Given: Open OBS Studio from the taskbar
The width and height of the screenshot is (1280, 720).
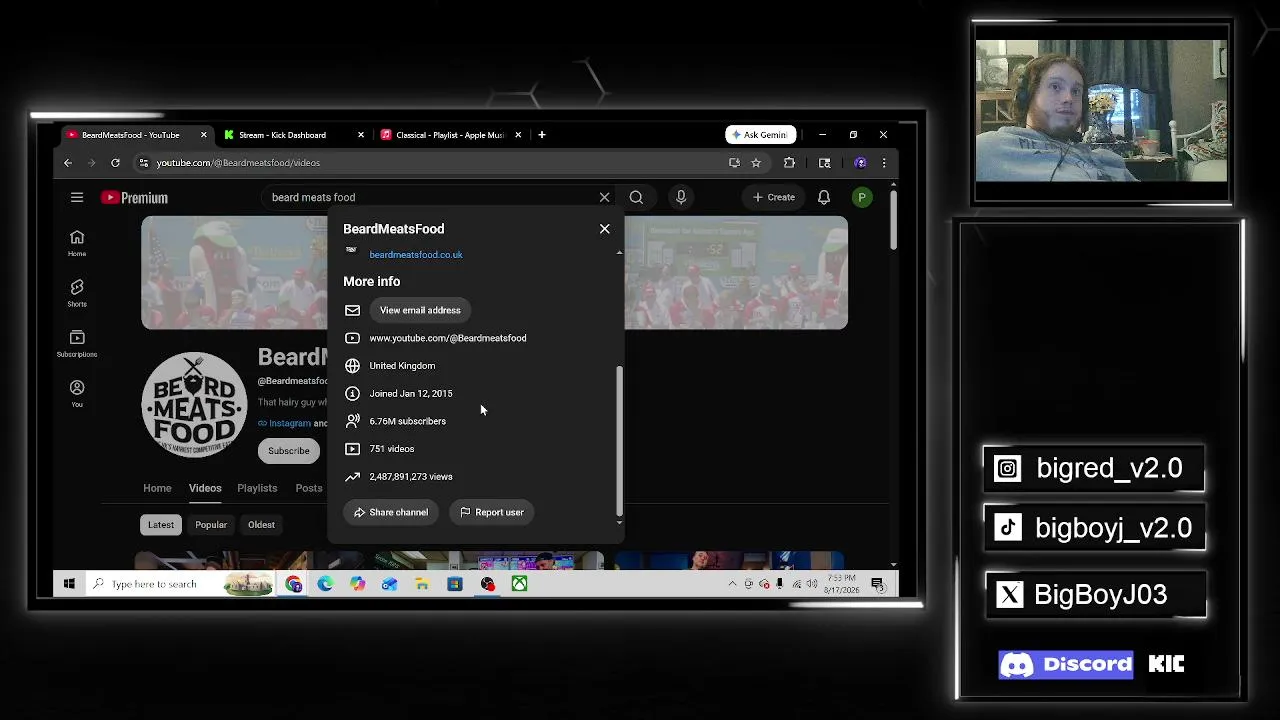Looking at the screenshot, I should pyautogui.click(x=488, y=584).
